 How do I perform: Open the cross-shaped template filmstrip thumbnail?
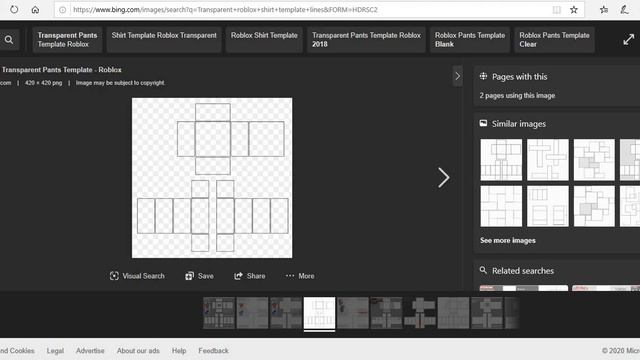tap(420, 313)
